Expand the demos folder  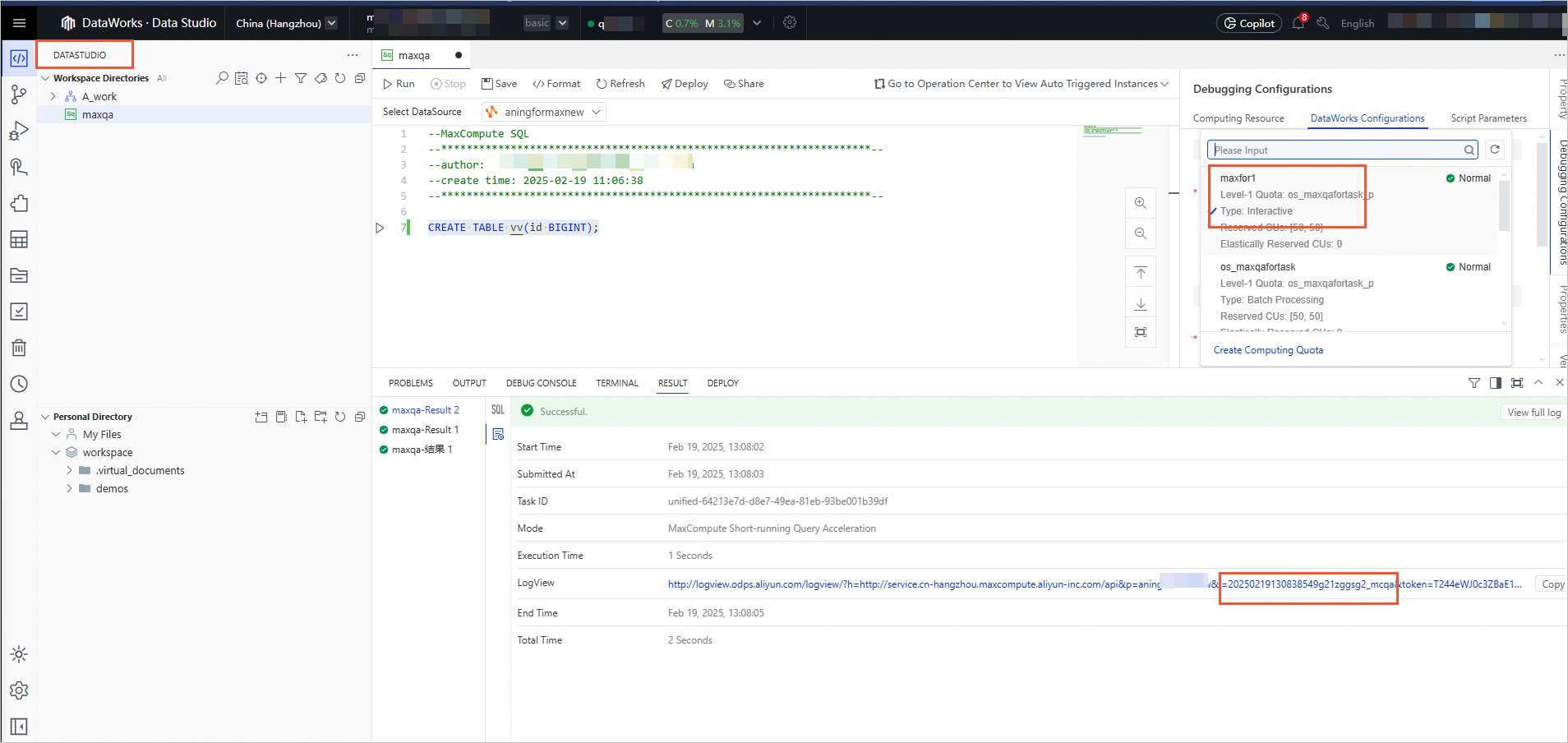(69, 488)
